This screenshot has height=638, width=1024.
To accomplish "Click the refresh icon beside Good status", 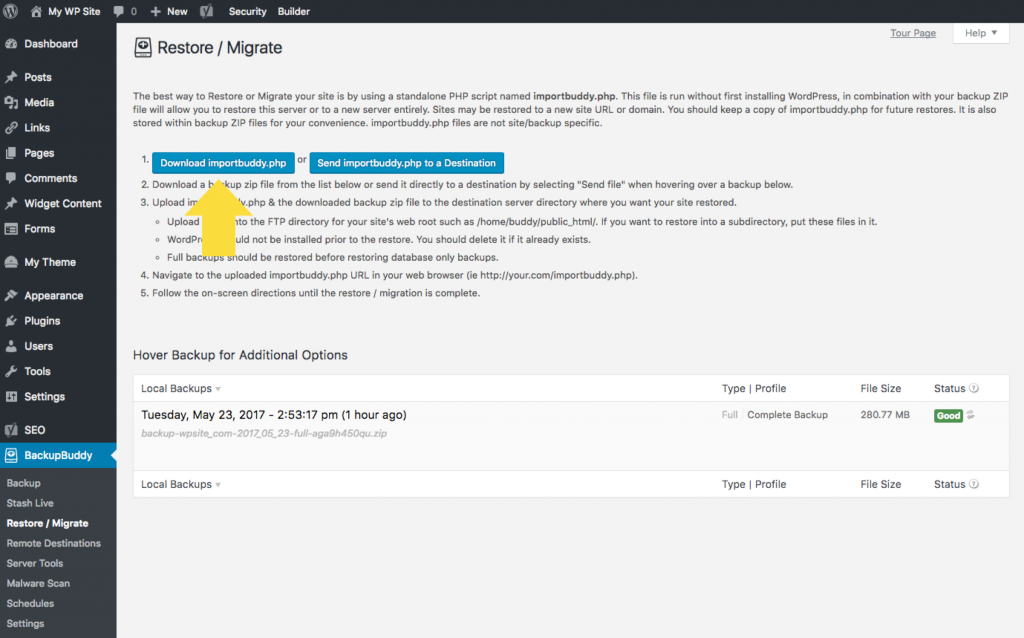I will coord(970,415).
